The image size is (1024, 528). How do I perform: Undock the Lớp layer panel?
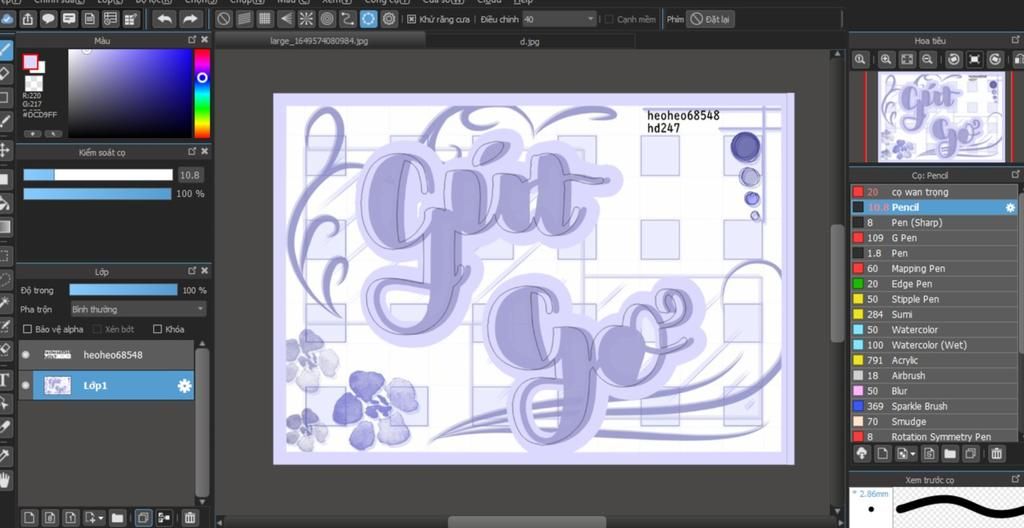coord(192,271)
